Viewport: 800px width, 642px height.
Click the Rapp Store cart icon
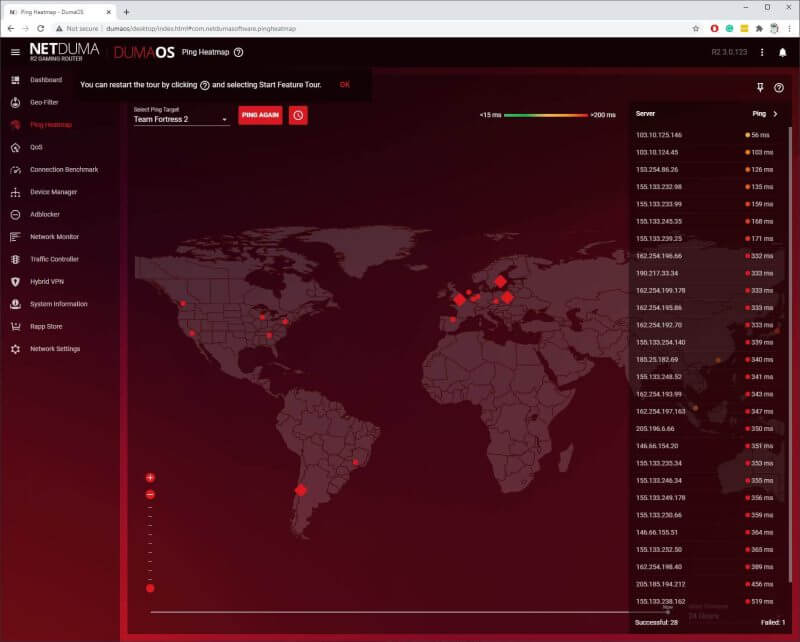pyautogui.click(x=15, y=327)
